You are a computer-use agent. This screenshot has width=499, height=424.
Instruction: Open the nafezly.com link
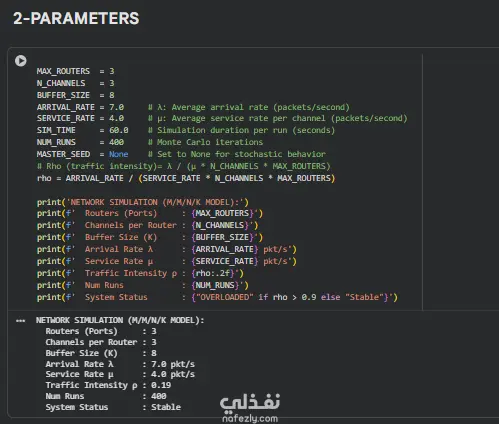tap(250, 418)
